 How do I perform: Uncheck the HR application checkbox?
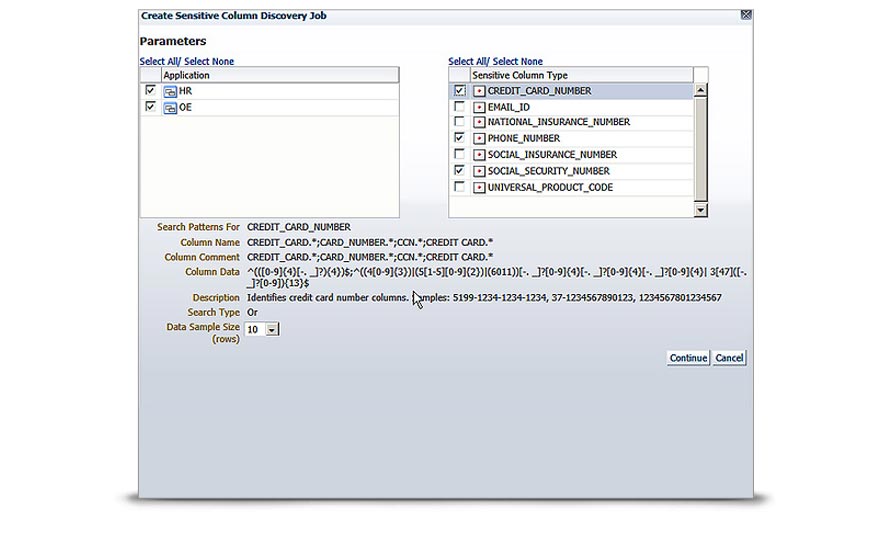pos(150,90)
